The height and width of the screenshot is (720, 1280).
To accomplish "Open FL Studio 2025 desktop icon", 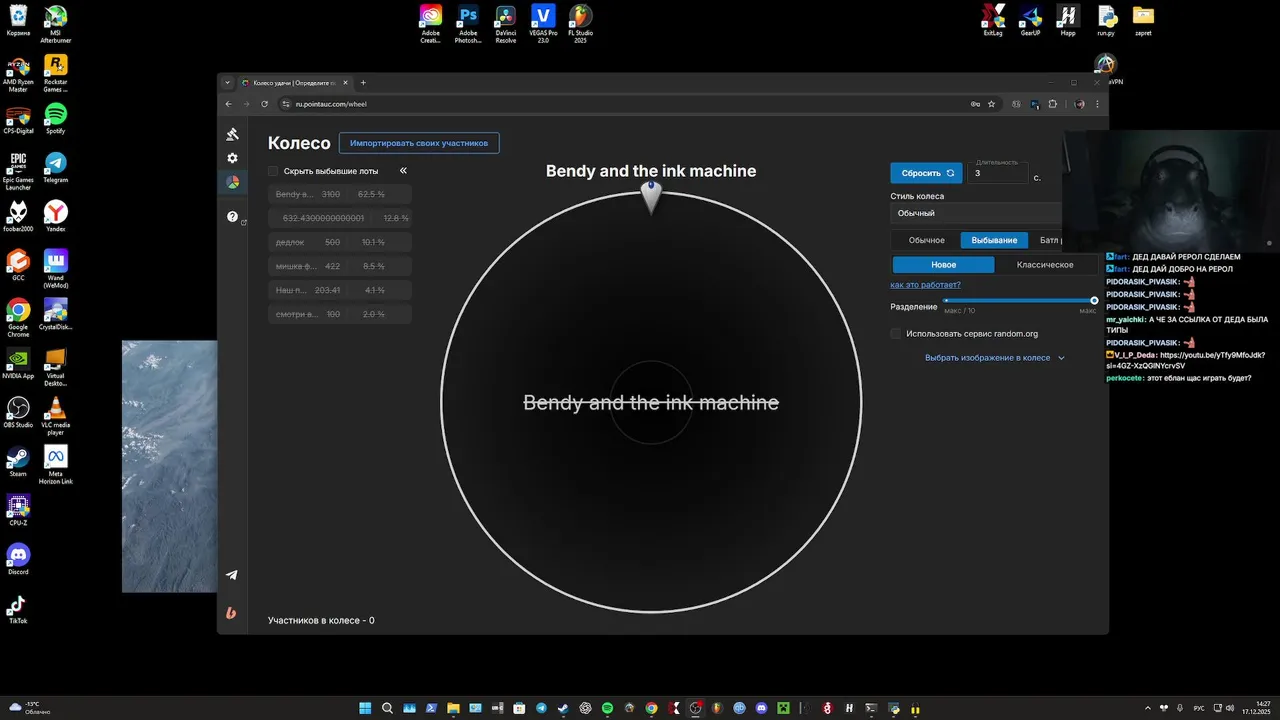I will (581, 23).
